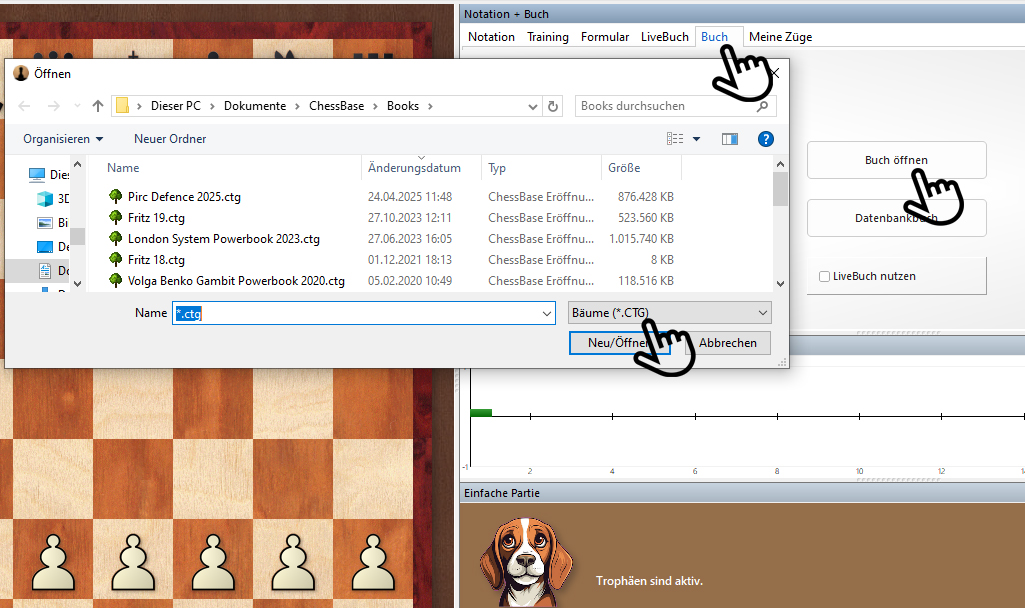Switch to the Training tab
This screenshot has width=1025, height=608.
click(x=547, y=37)
